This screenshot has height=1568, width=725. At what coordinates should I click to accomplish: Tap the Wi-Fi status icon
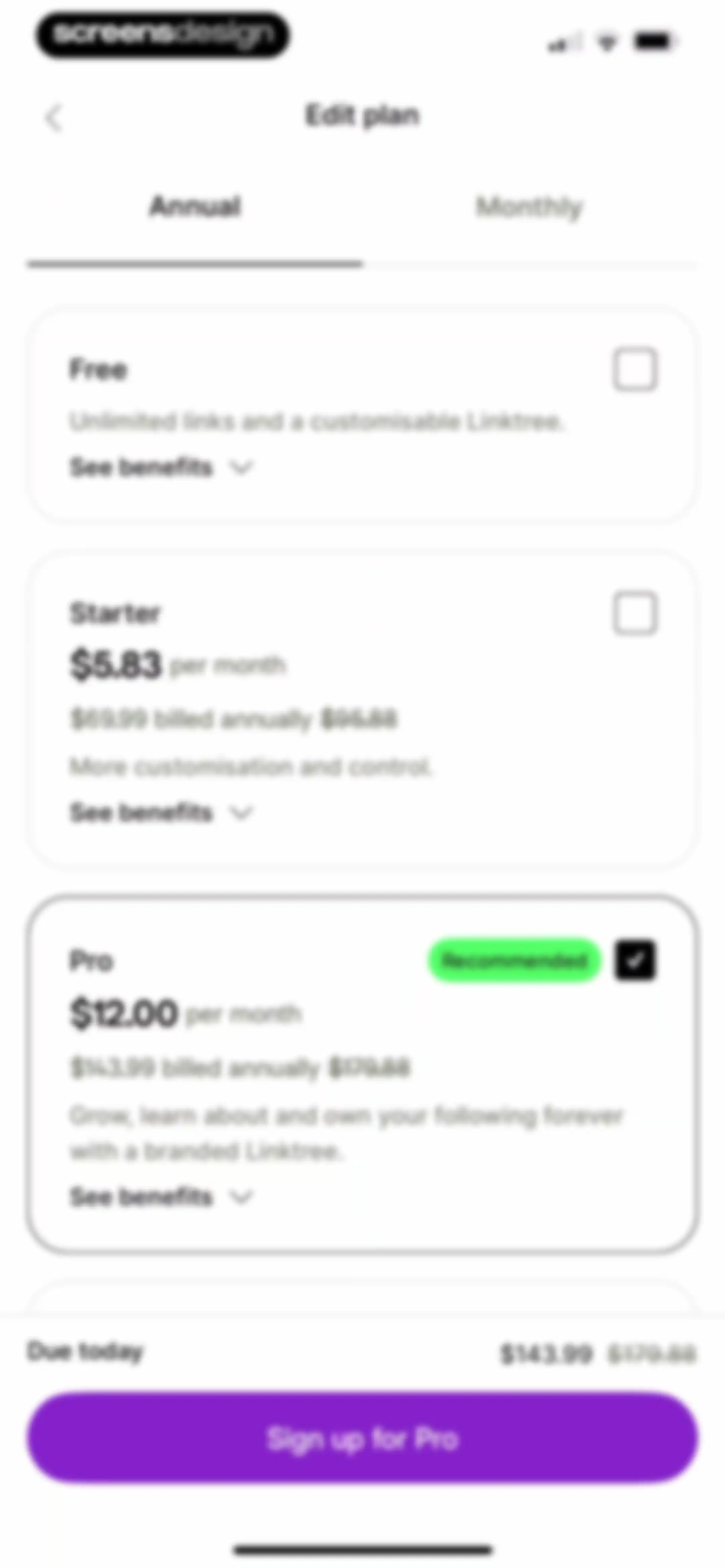tap(607, 42)
